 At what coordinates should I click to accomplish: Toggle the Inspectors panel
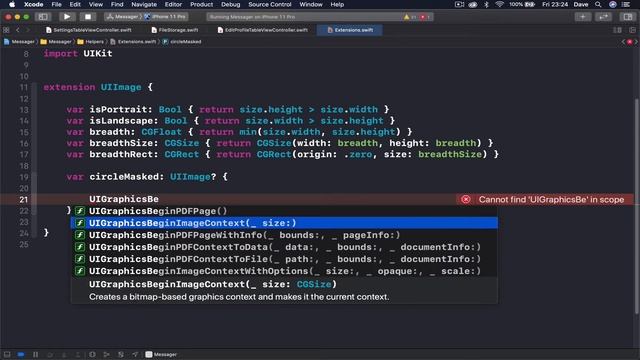coord(627,17)
